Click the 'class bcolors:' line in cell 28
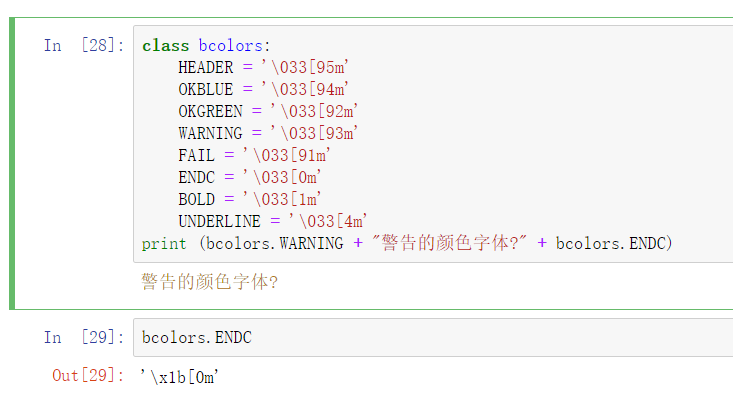 (x=206, y=45)
